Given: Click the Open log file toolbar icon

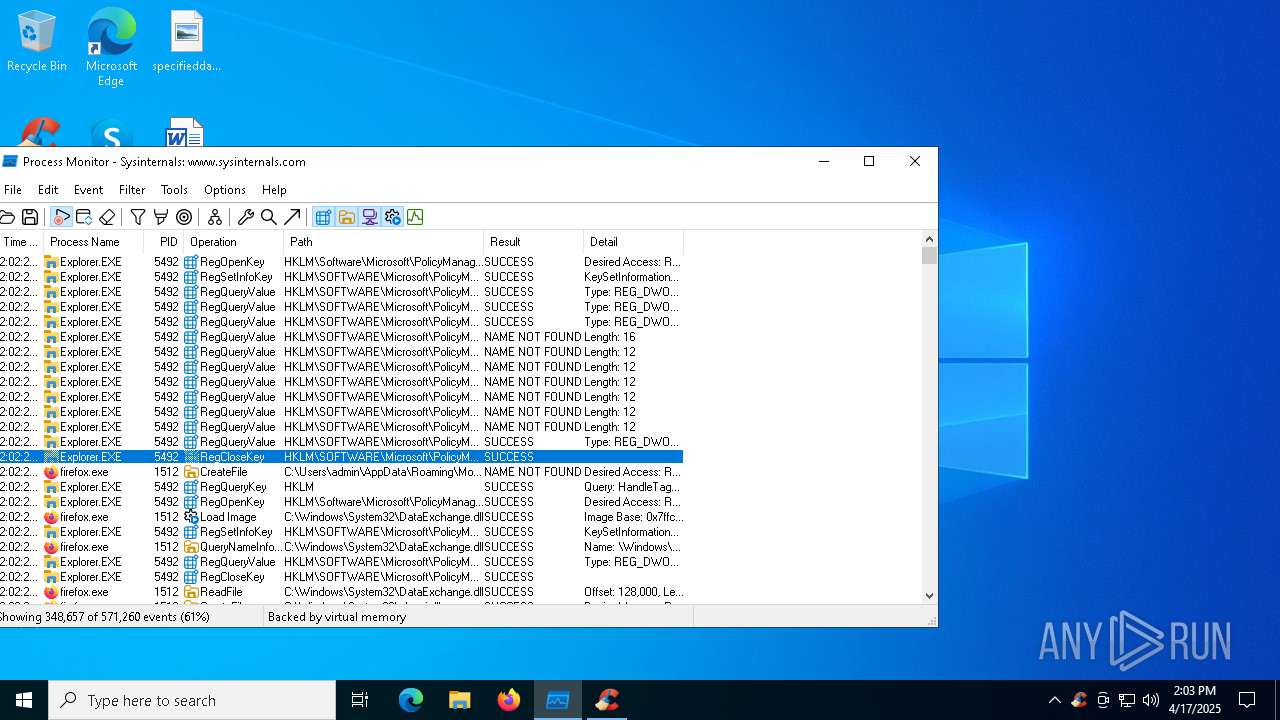Looking at the screenshot, I should (x=7, y=217).
